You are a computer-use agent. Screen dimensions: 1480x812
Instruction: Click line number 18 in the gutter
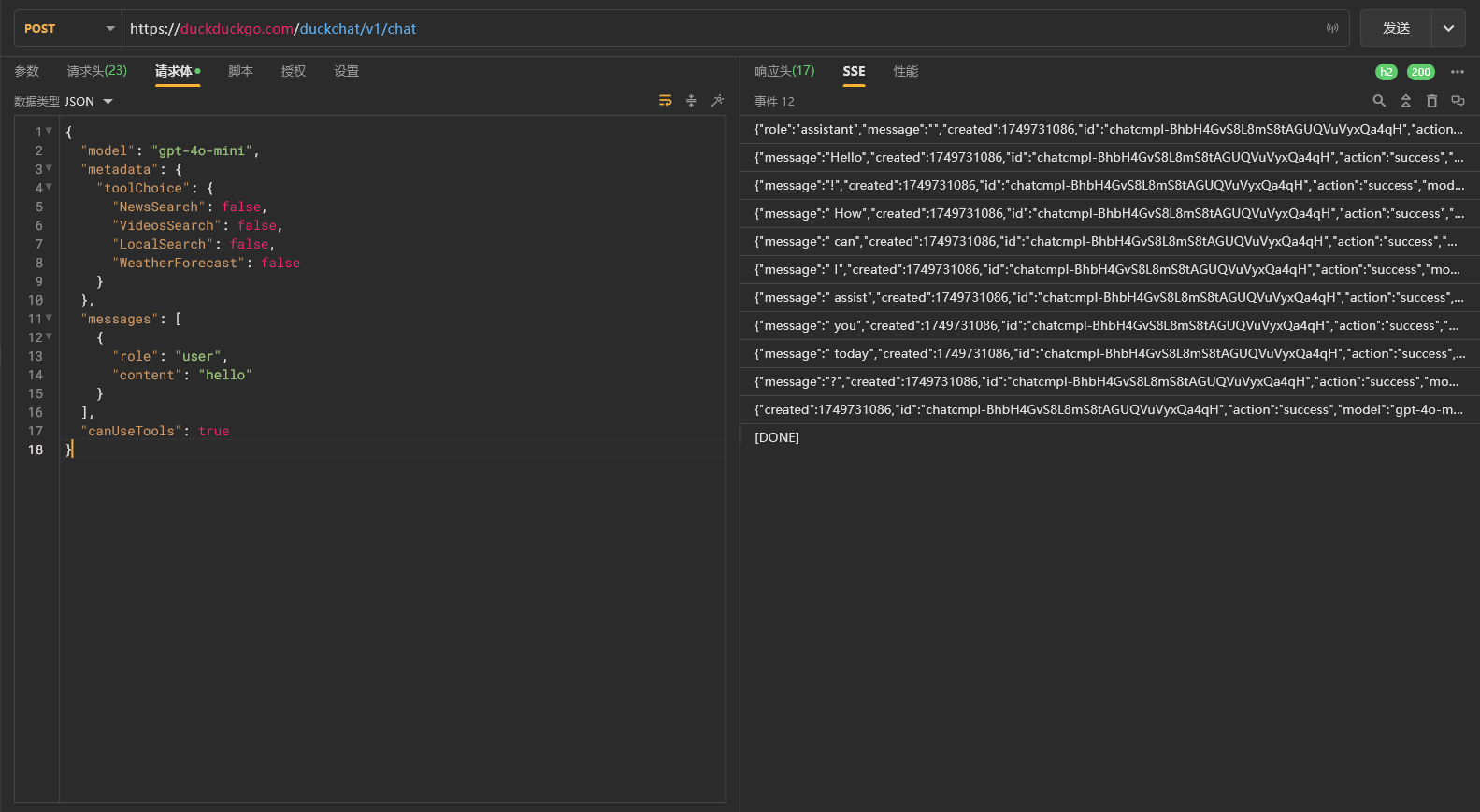pos(36,449)
